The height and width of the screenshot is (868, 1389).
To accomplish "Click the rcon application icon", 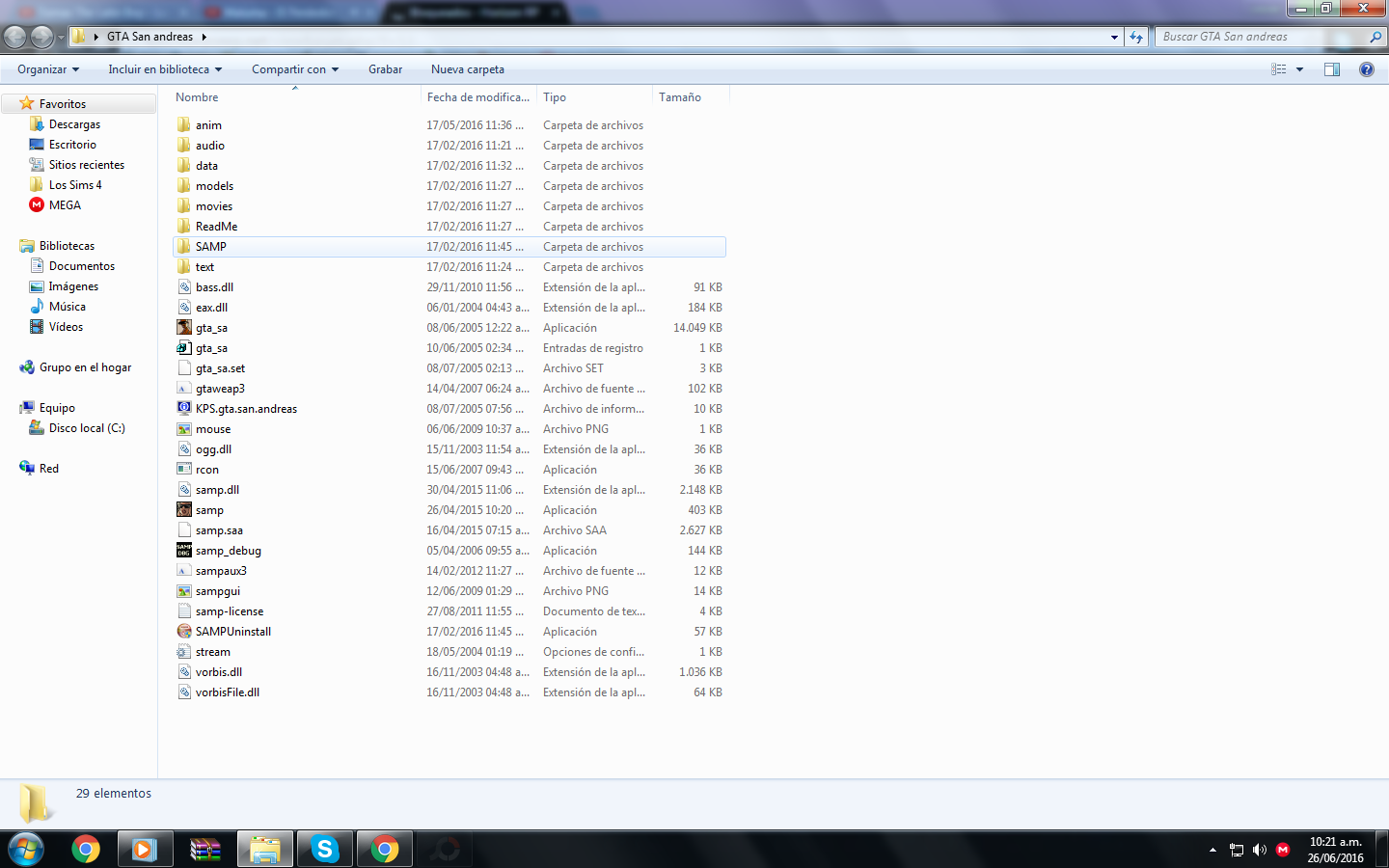I will pos(184,470).
